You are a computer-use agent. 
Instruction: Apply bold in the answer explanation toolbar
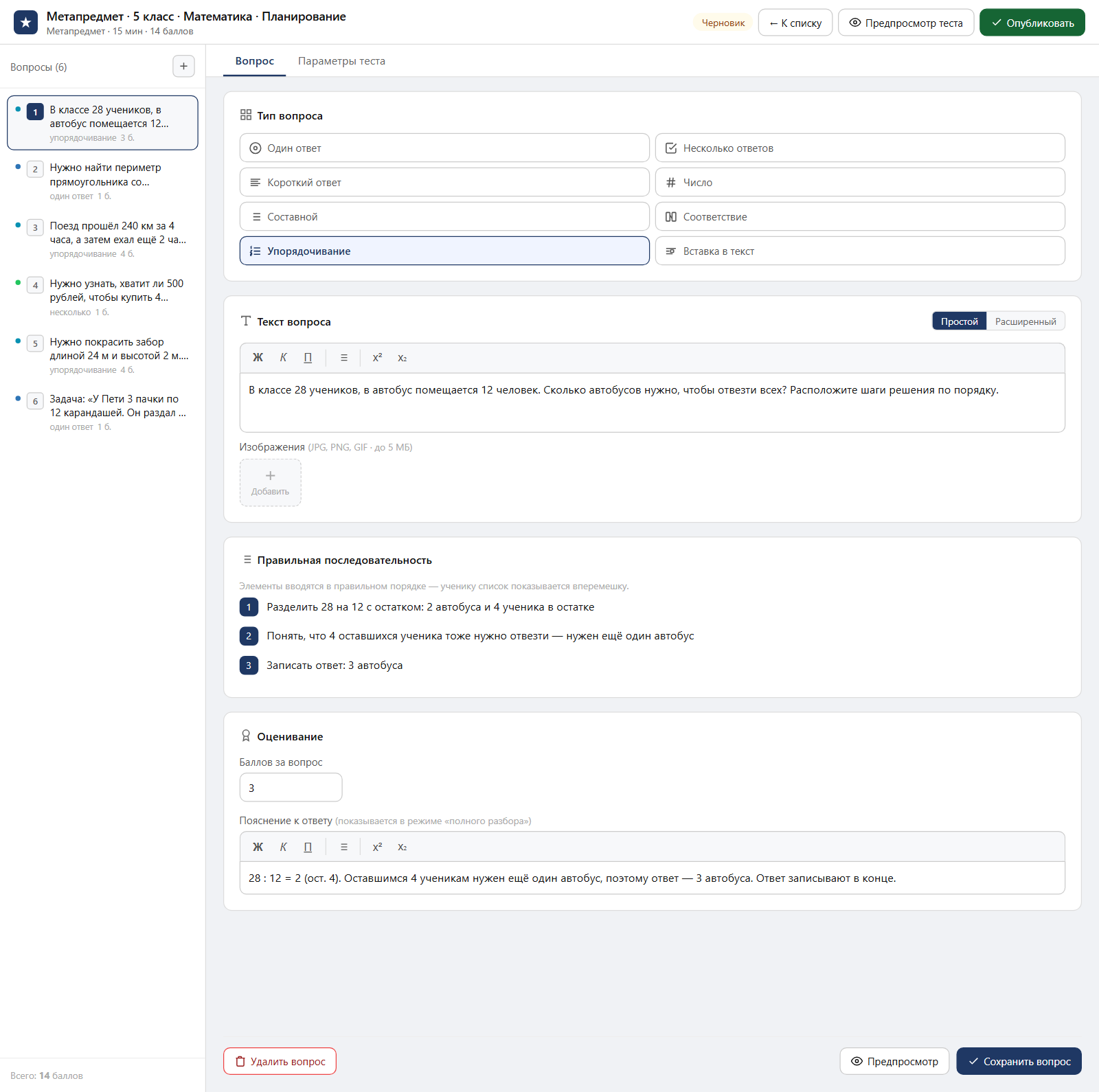point(258,847)
